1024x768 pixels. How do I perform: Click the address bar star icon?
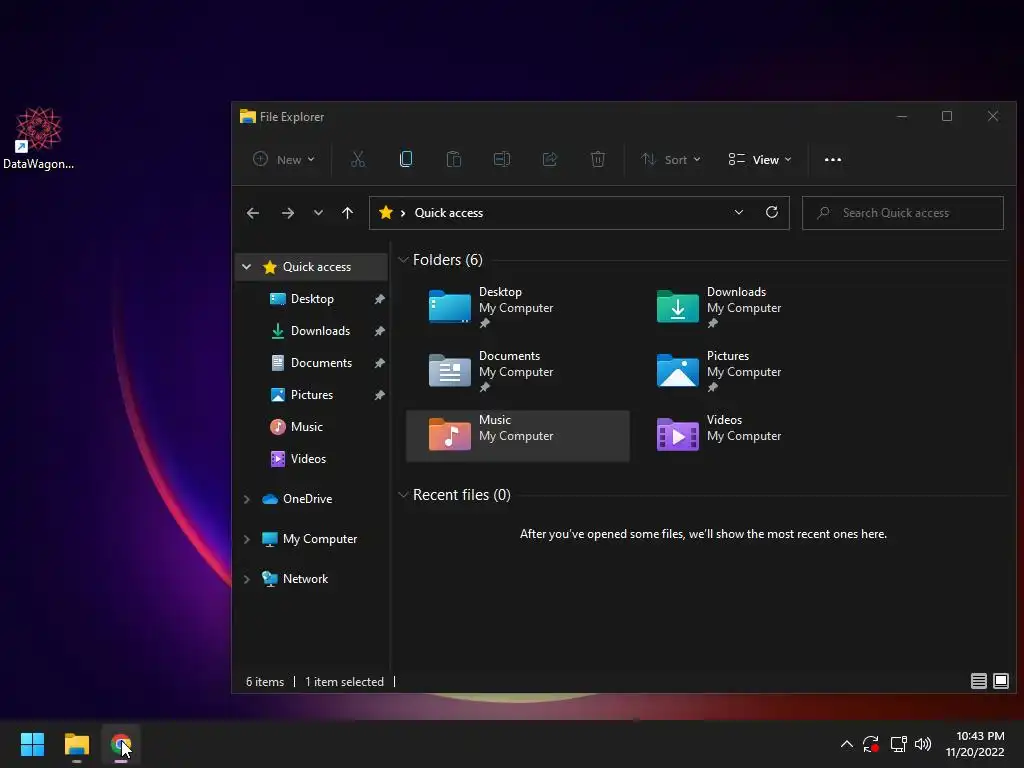[x=386, y=212]
